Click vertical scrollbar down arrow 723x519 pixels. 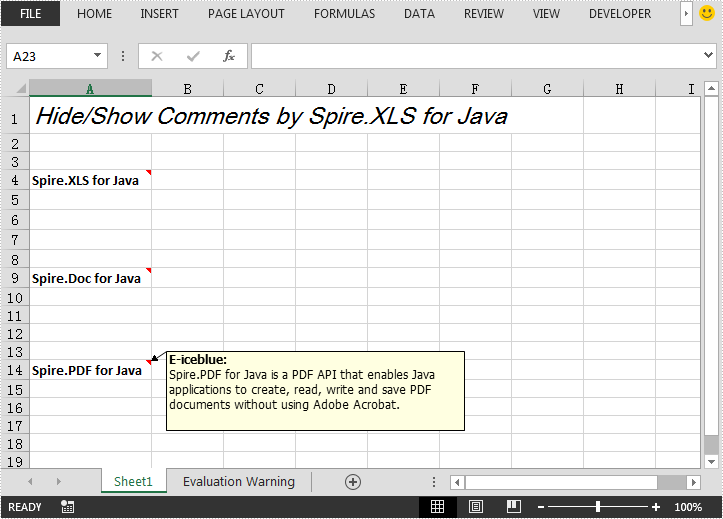click(x=711, y=461)
